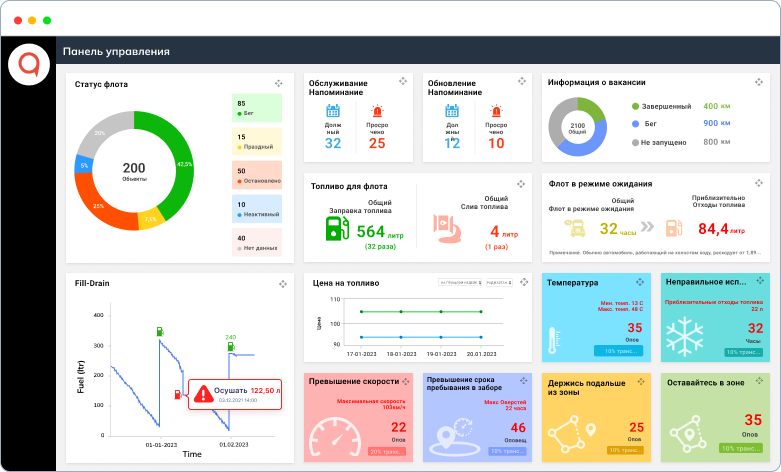
Task: Click the speedometer icon in Превышение скорости card
Action: [335, 437]
